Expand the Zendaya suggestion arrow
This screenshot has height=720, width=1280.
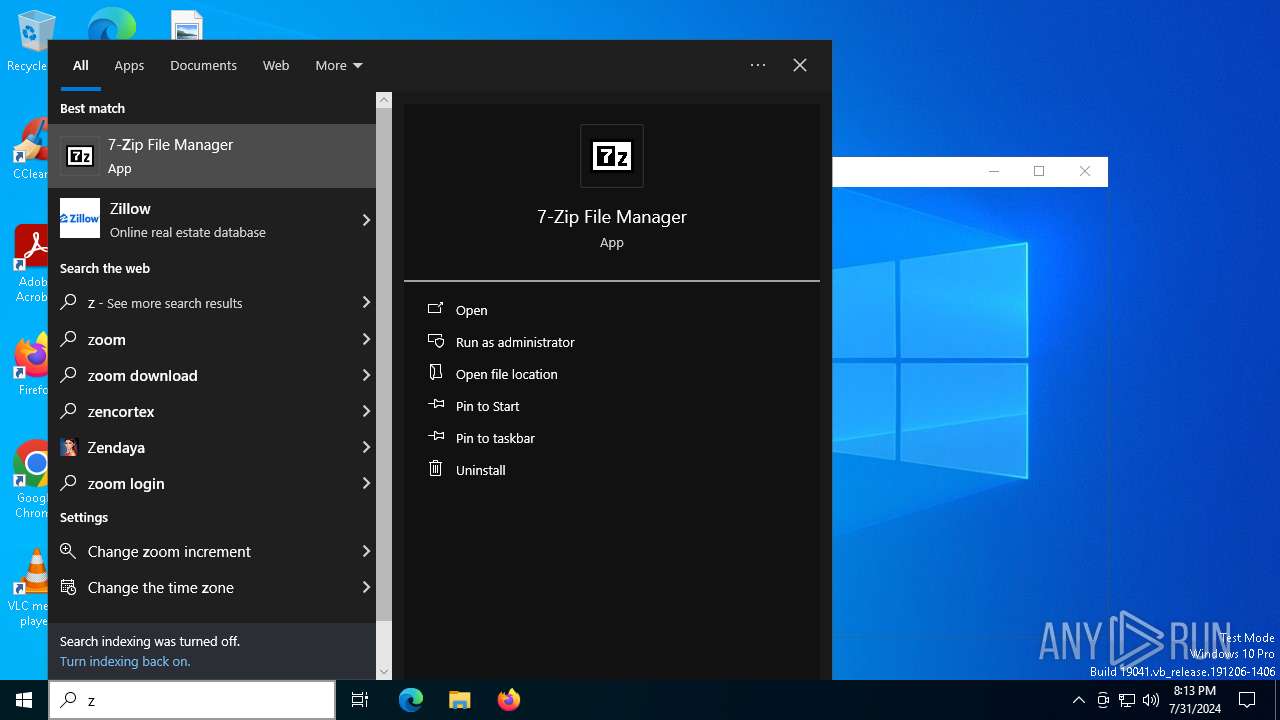click(366, 447)
